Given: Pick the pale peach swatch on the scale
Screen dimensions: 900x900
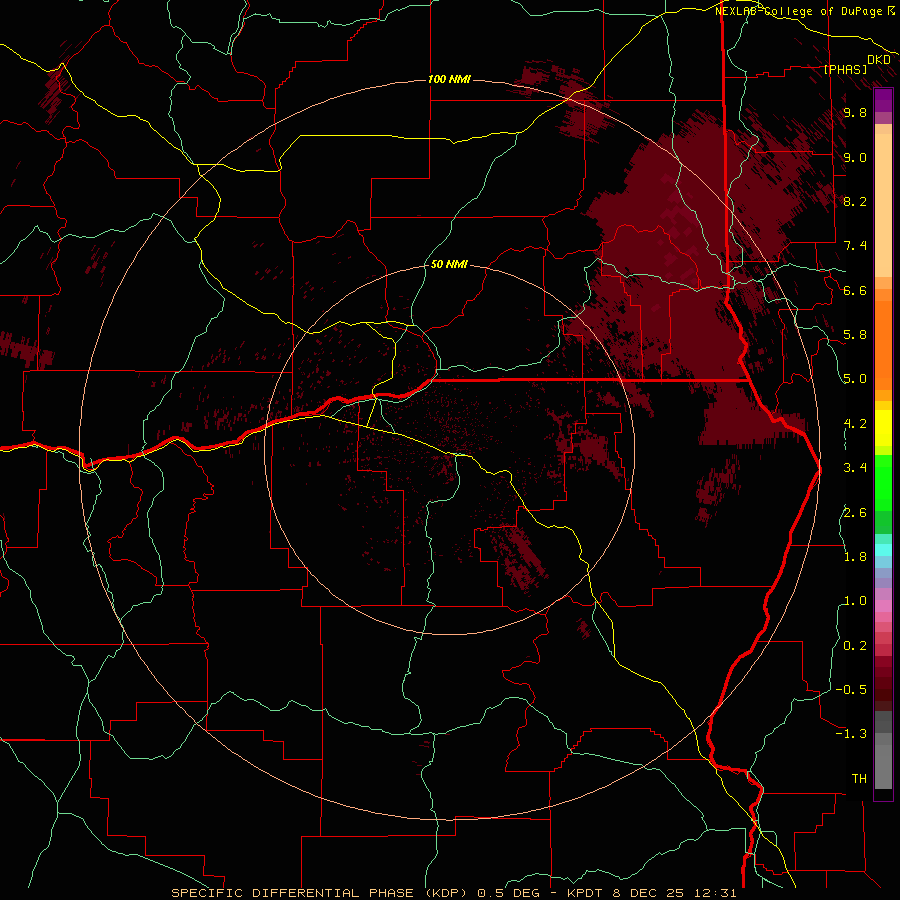Looking at the screenshot, I should point(883,205).
